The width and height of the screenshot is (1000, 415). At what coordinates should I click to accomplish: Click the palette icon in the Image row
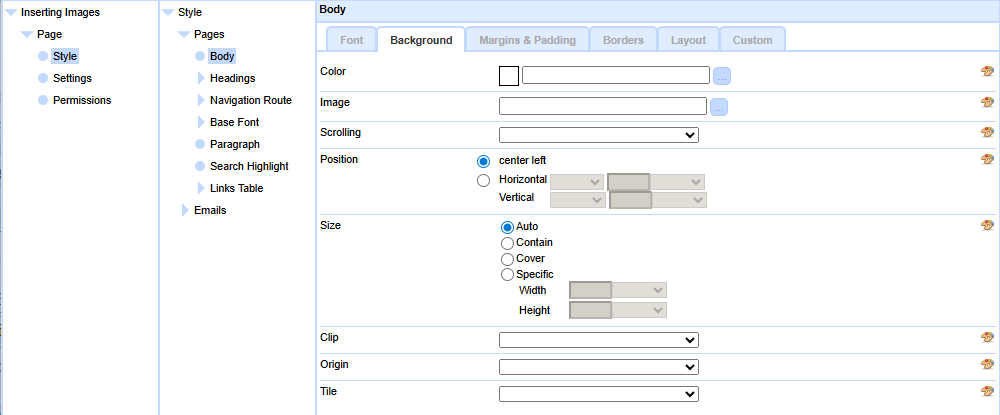[987, 102]
